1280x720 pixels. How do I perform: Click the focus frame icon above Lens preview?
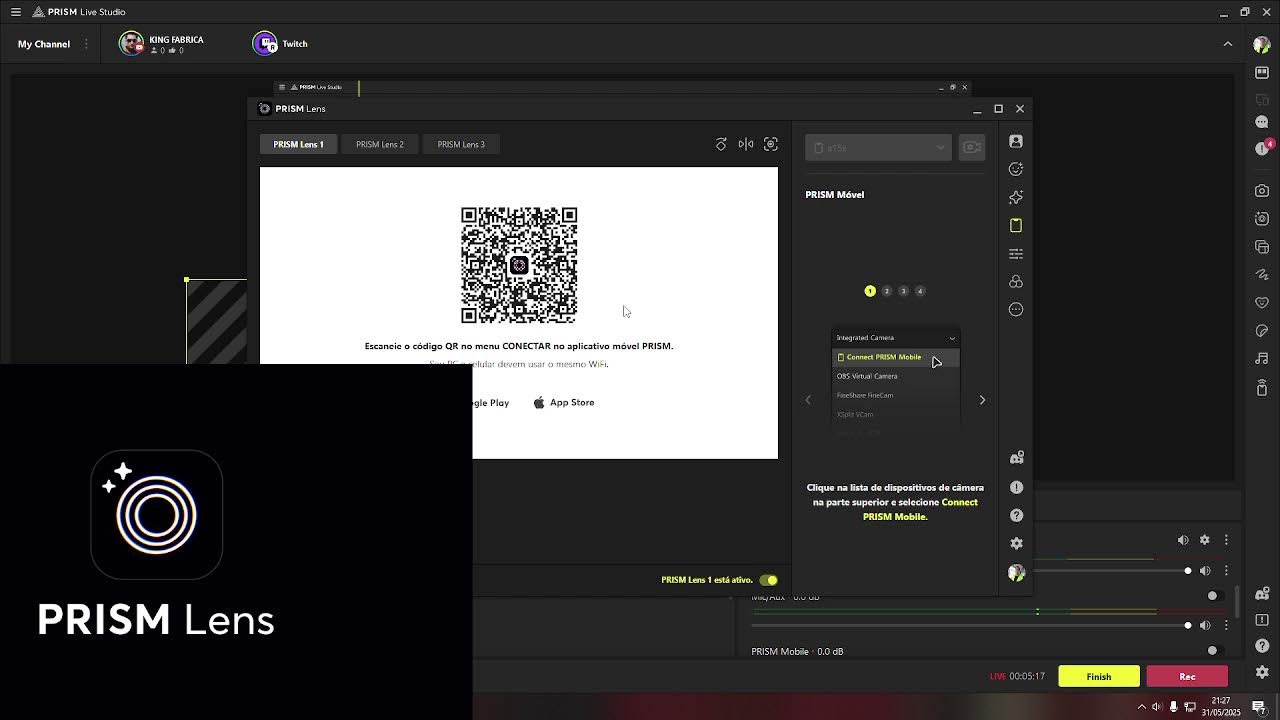(x=771, y=144)
